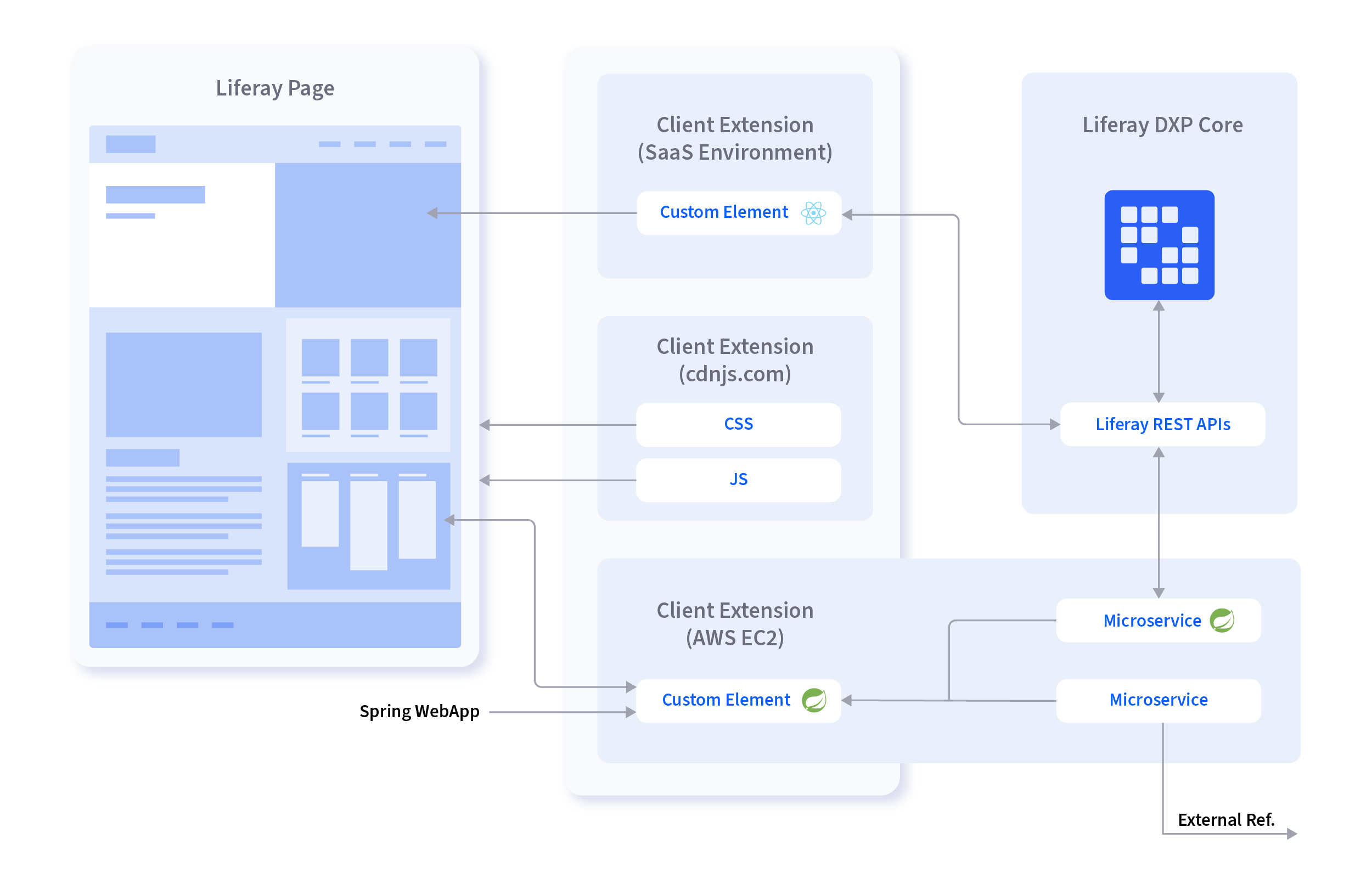Select the JS box

pos(739,480)
